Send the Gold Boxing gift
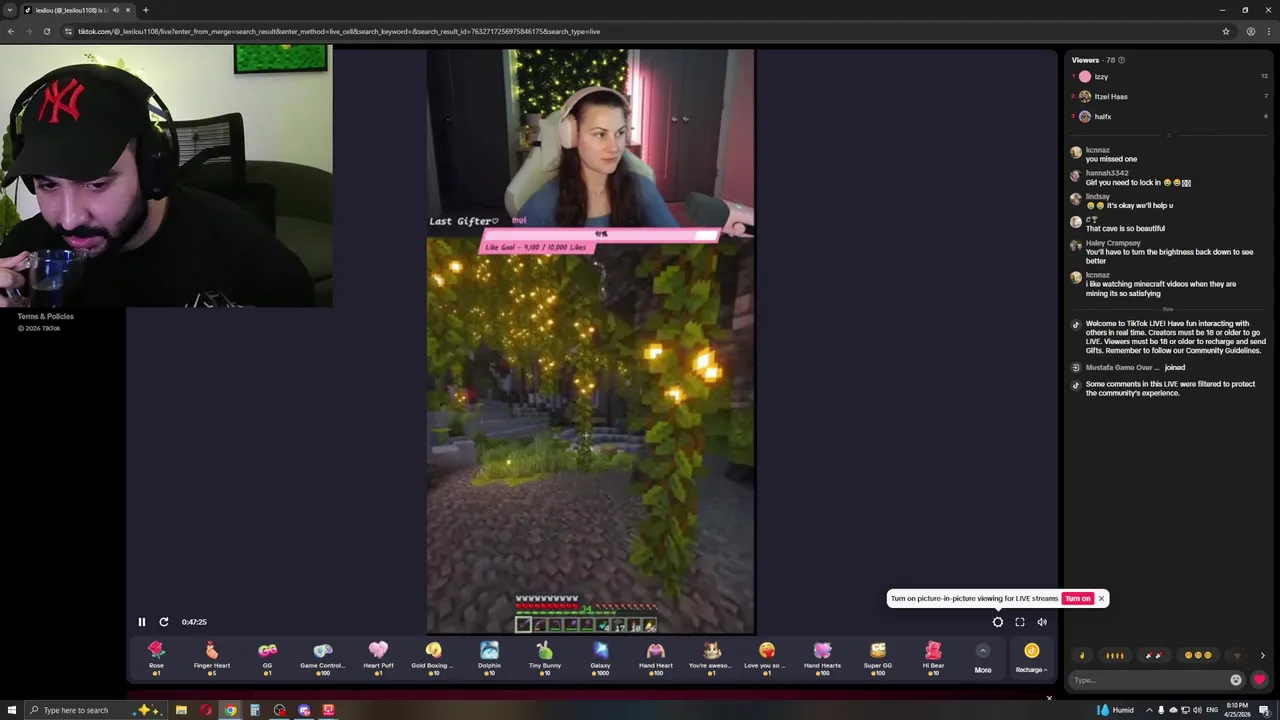 click(433, 658)
